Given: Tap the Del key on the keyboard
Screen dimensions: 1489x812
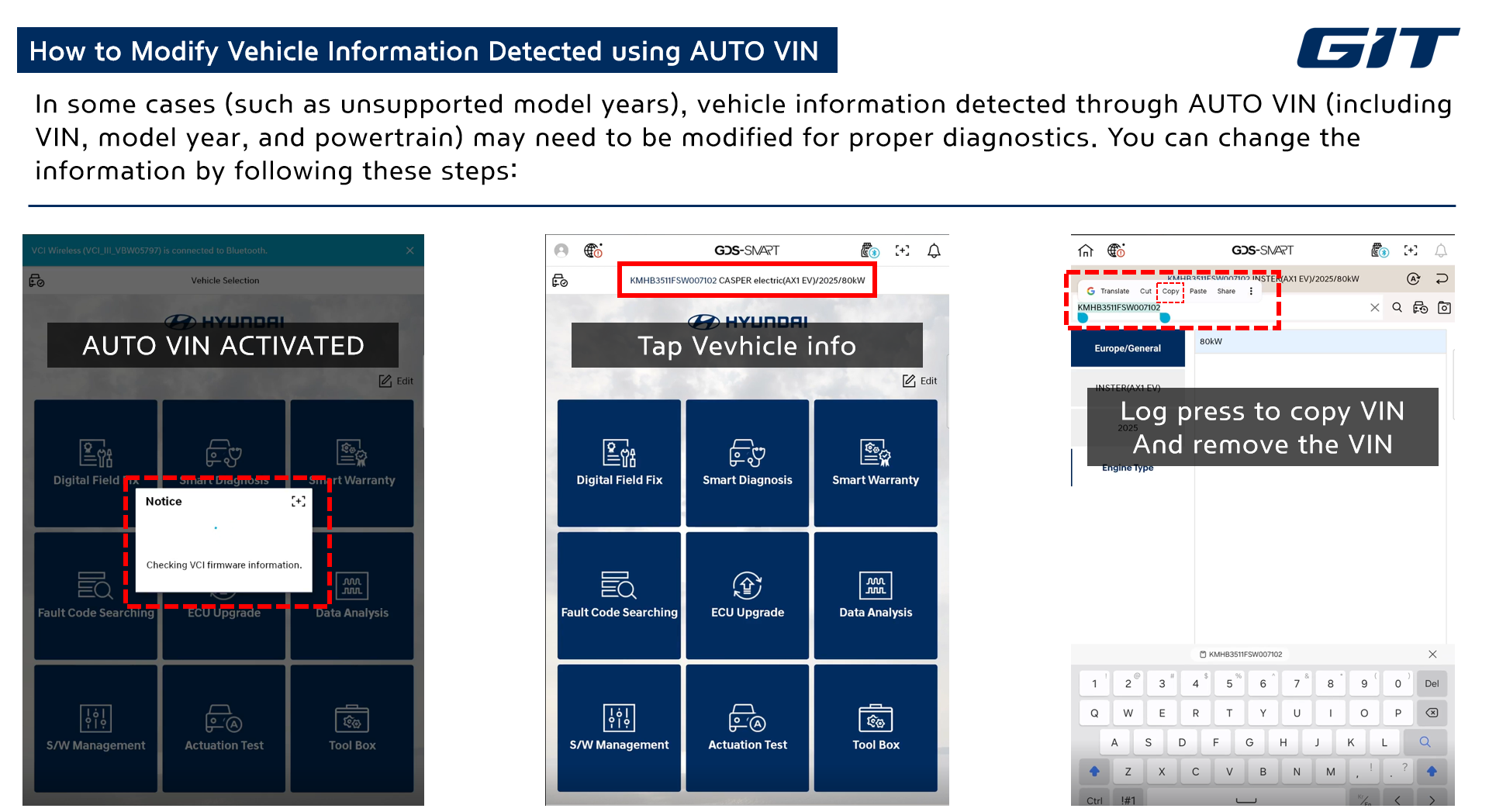Looking at the screenshot, I should [x=1432, y=684].
